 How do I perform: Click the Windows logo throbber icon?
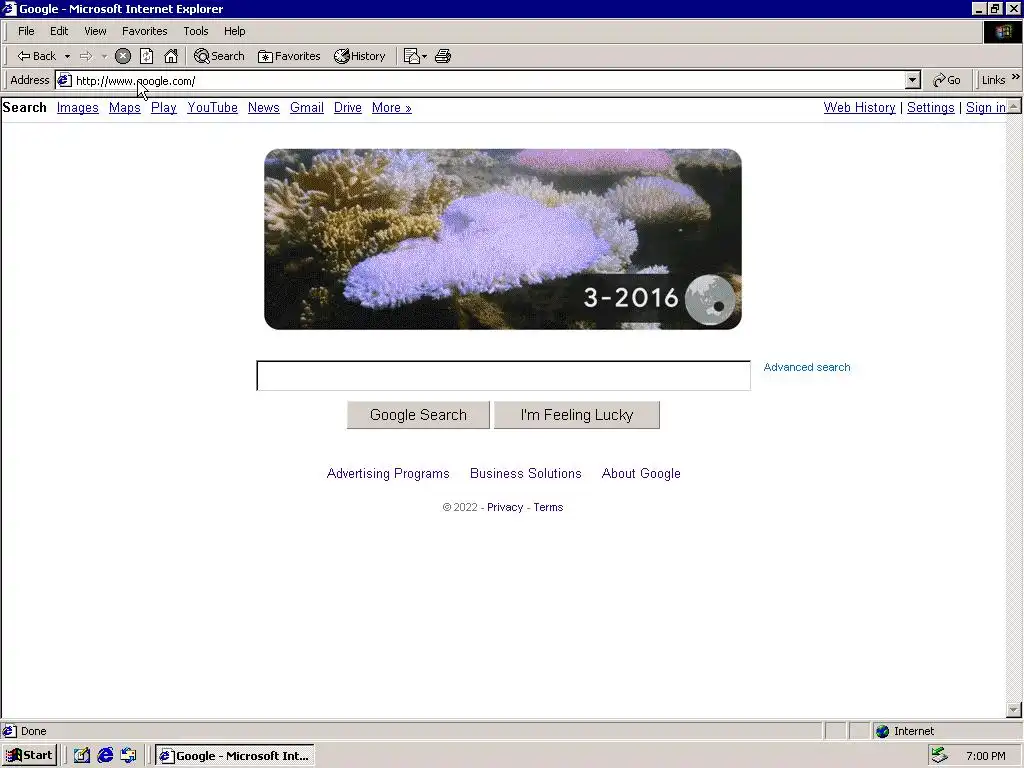pyautogui.click(x=1002, y=32)
